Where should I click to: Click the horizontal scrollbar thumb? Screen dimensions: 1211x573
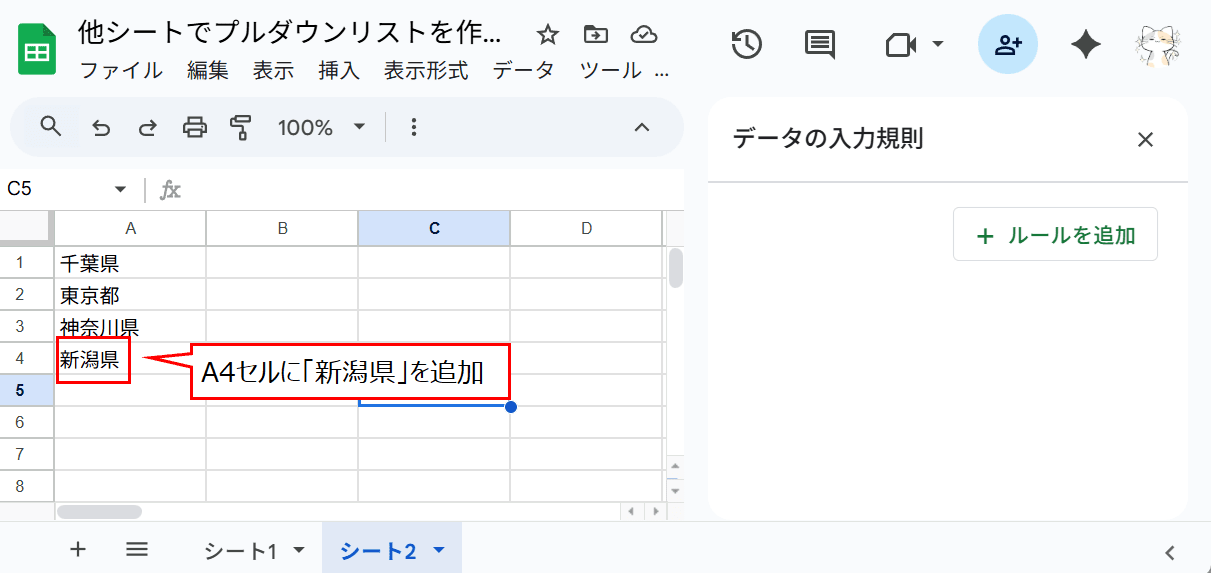click(99, 512)
